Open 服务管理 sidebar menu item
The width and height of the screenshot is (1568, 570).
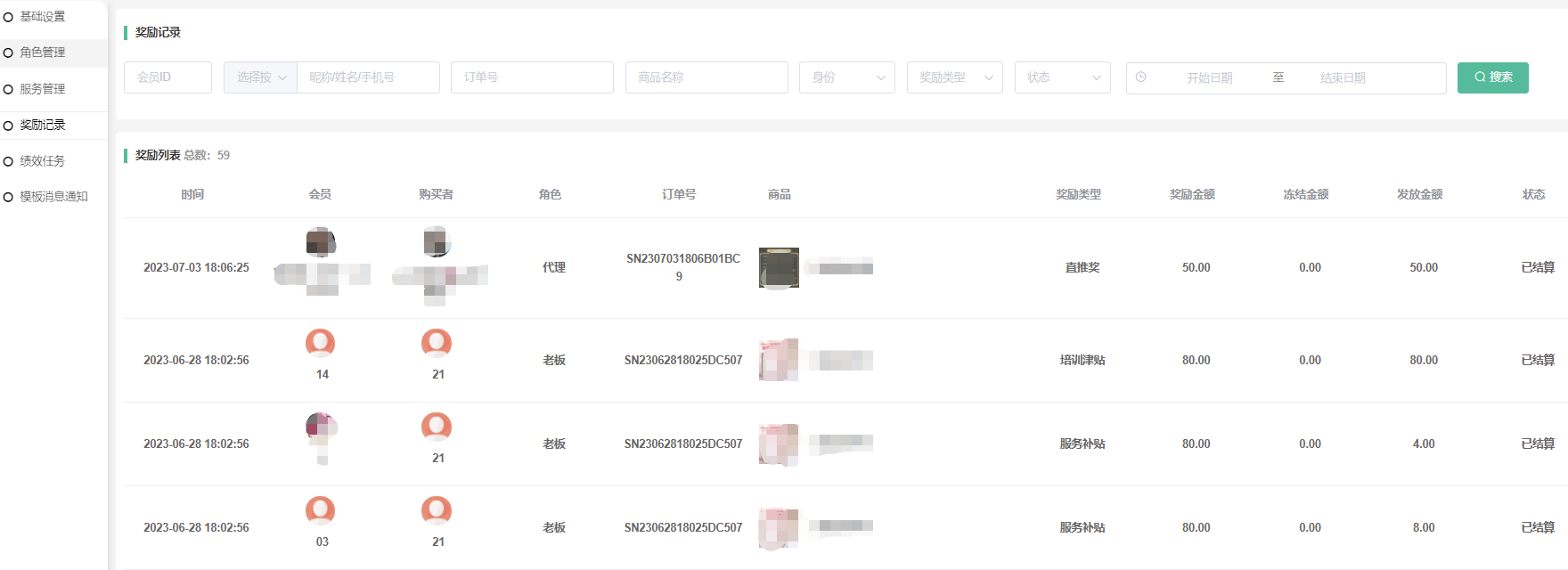click(42, 89)
